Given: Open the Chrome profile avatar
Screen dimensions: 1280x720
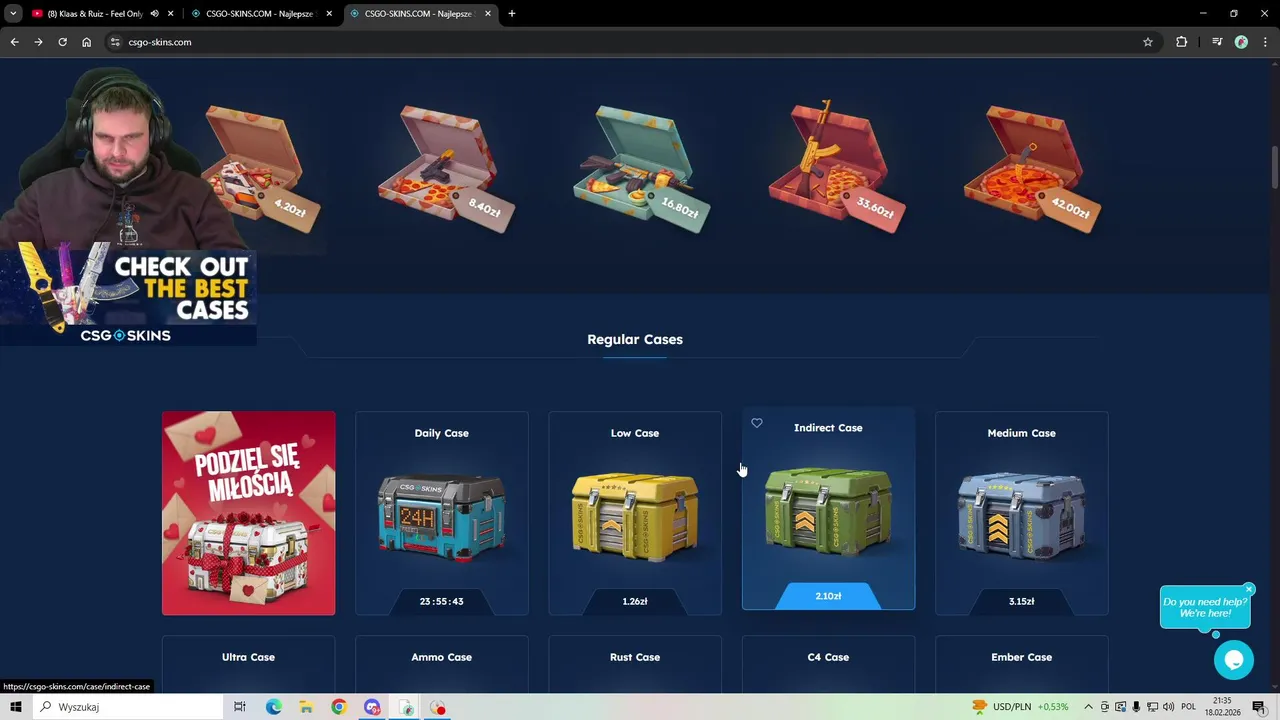Looking at the screenshot, I should (x=1241, y=42).
